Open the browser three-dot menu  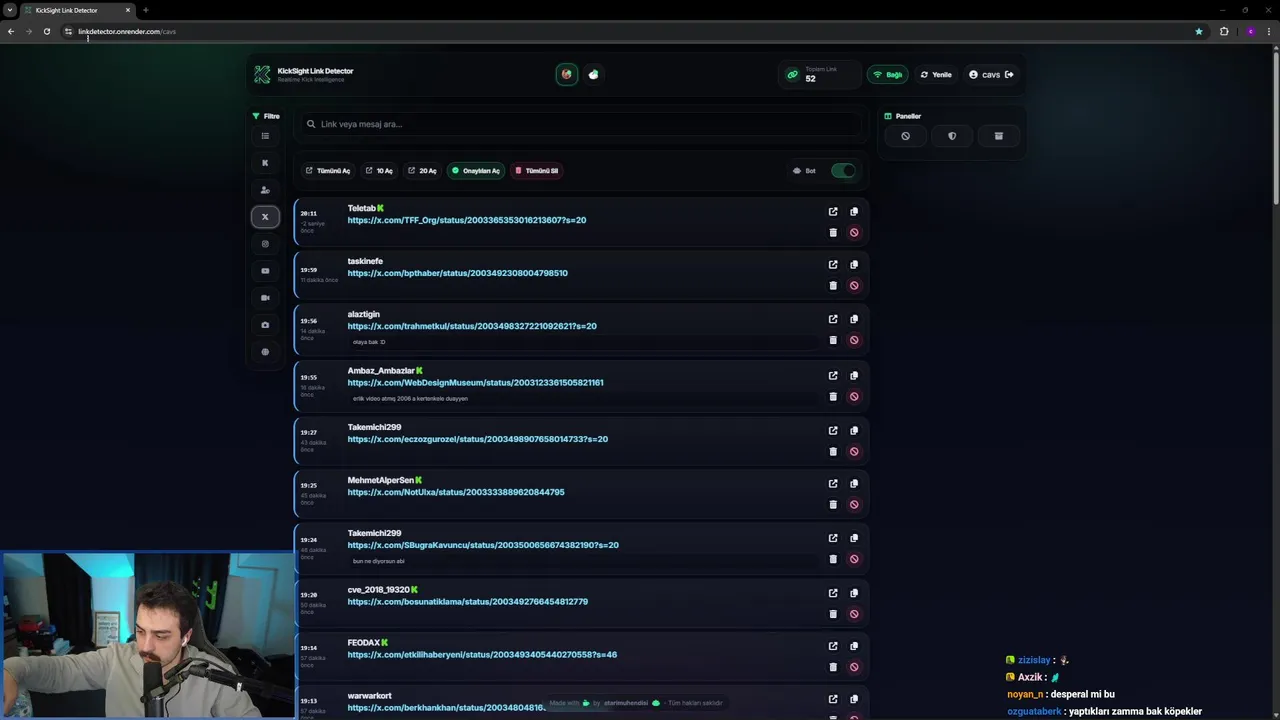click(1270, 31)
